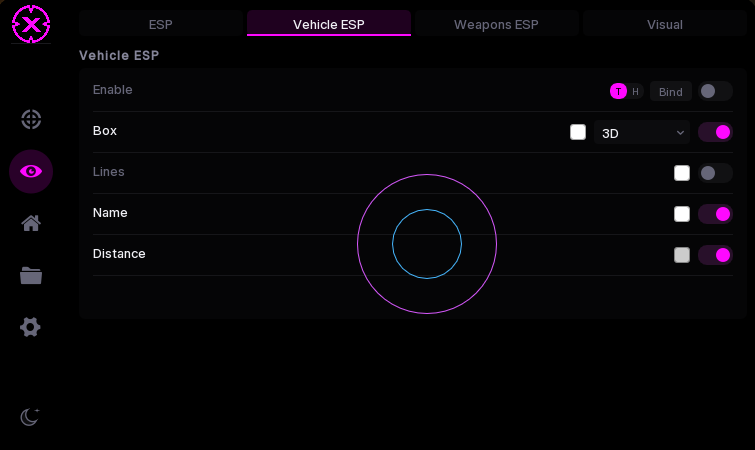The width and height of the screenshot is (755, 450).
Task: Open the Weapons ESP tab
Action: [x=496, y=24]
